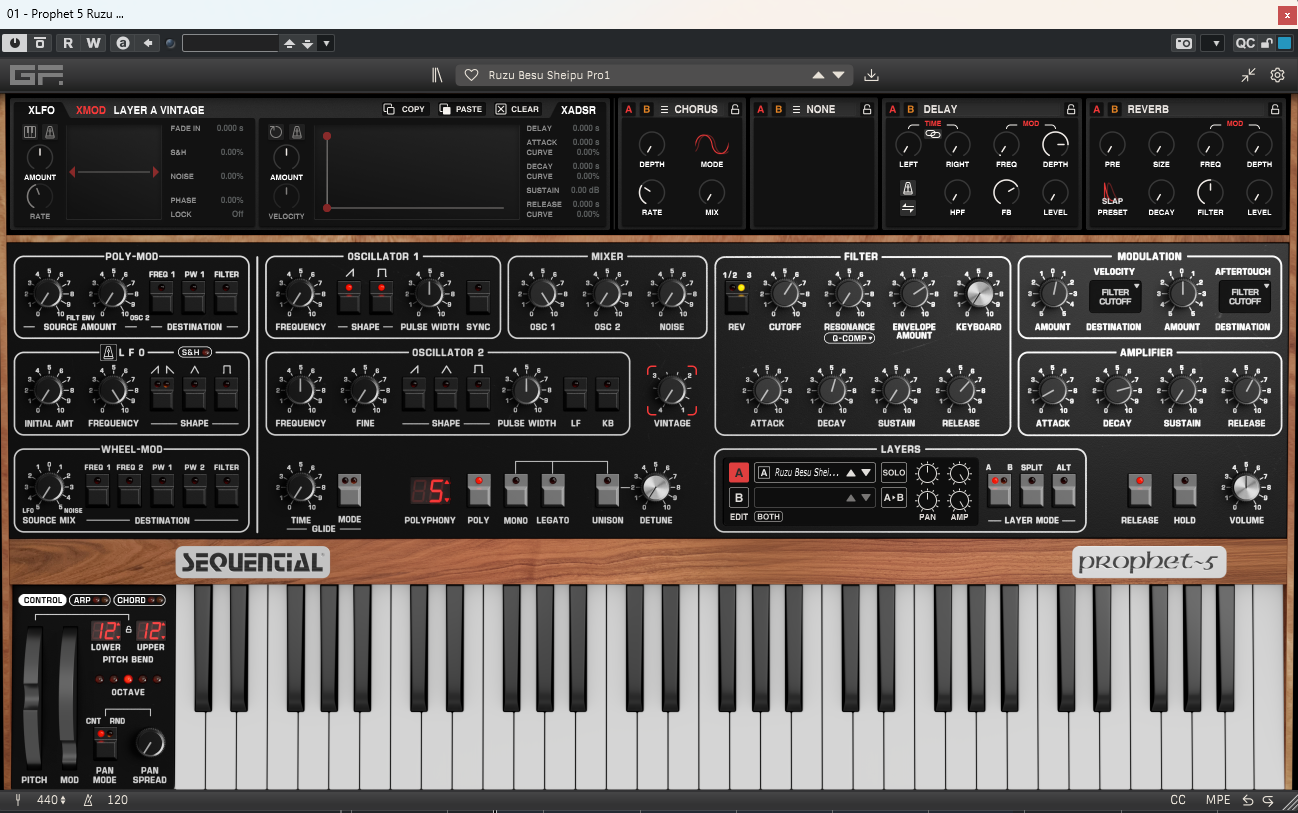The image size is (1298, 813).
Task: Open Layer A preset name dropdown
Action: pos(815,472)
